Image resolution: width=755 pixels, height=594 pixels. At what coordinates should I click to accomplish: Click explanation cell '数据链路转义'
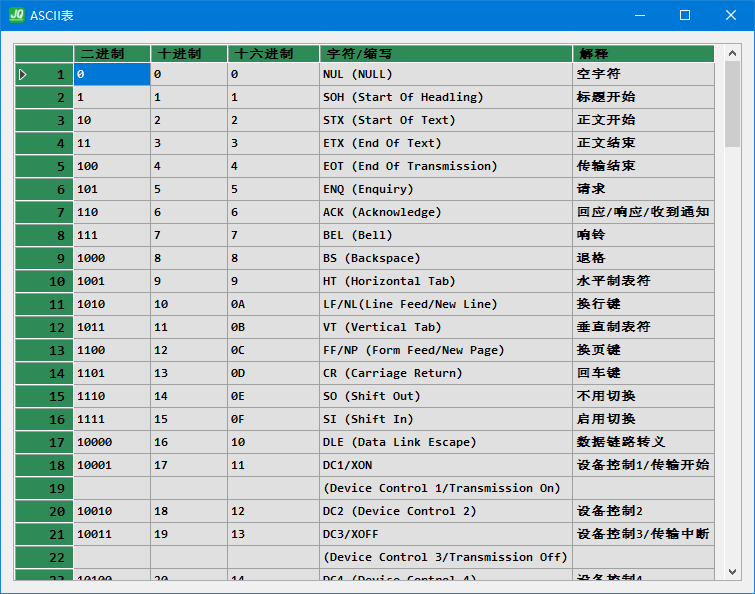pos(643,442)
